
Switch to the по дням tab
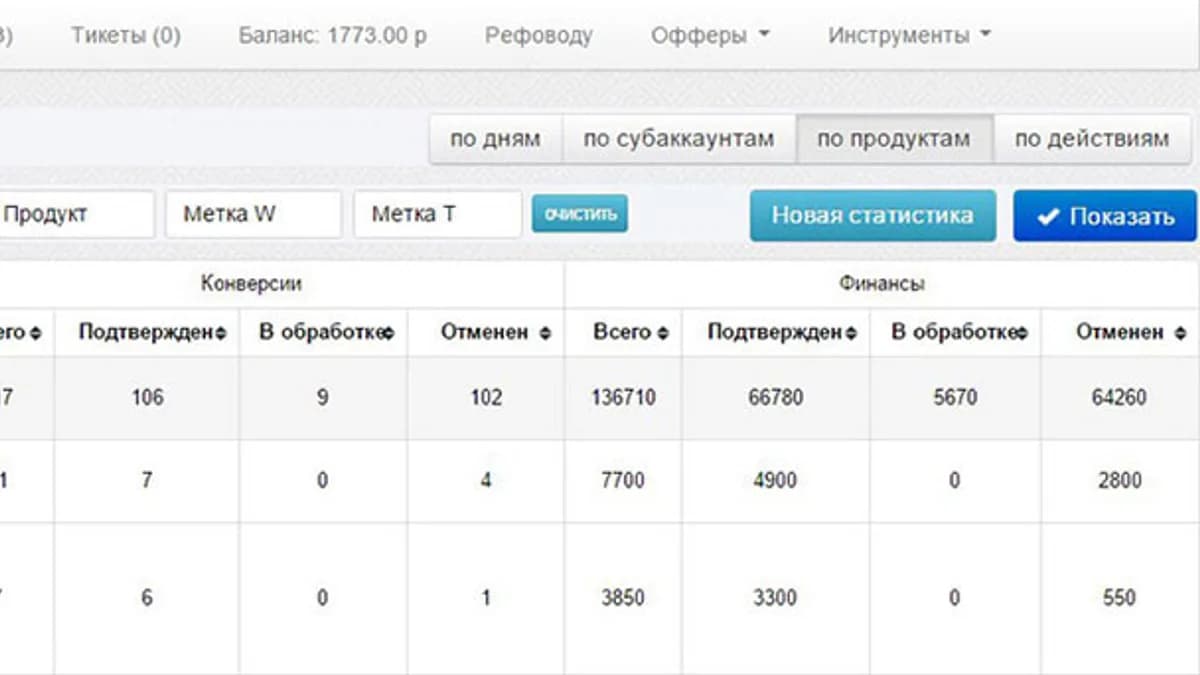coord(496,139)
